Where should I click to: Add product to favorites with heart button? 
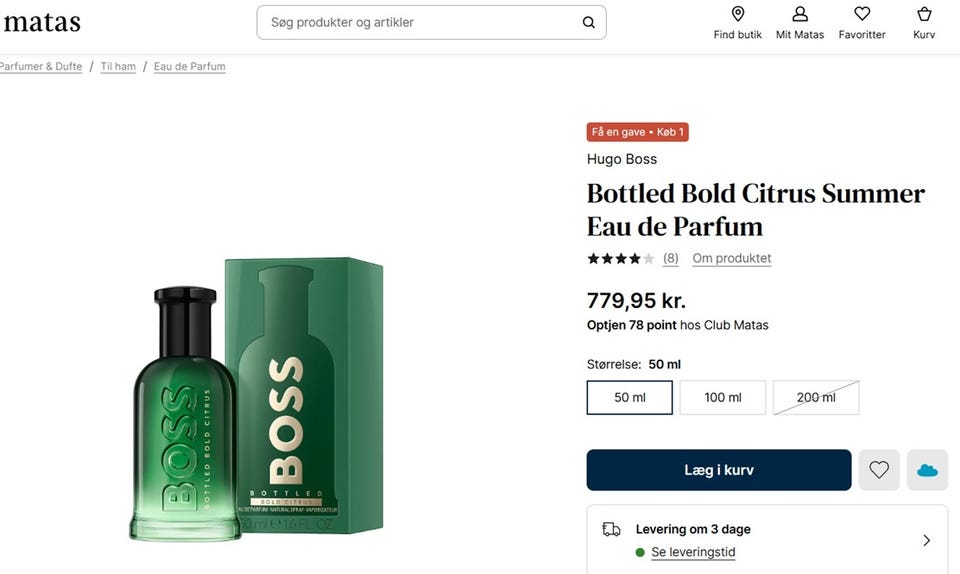879,470
